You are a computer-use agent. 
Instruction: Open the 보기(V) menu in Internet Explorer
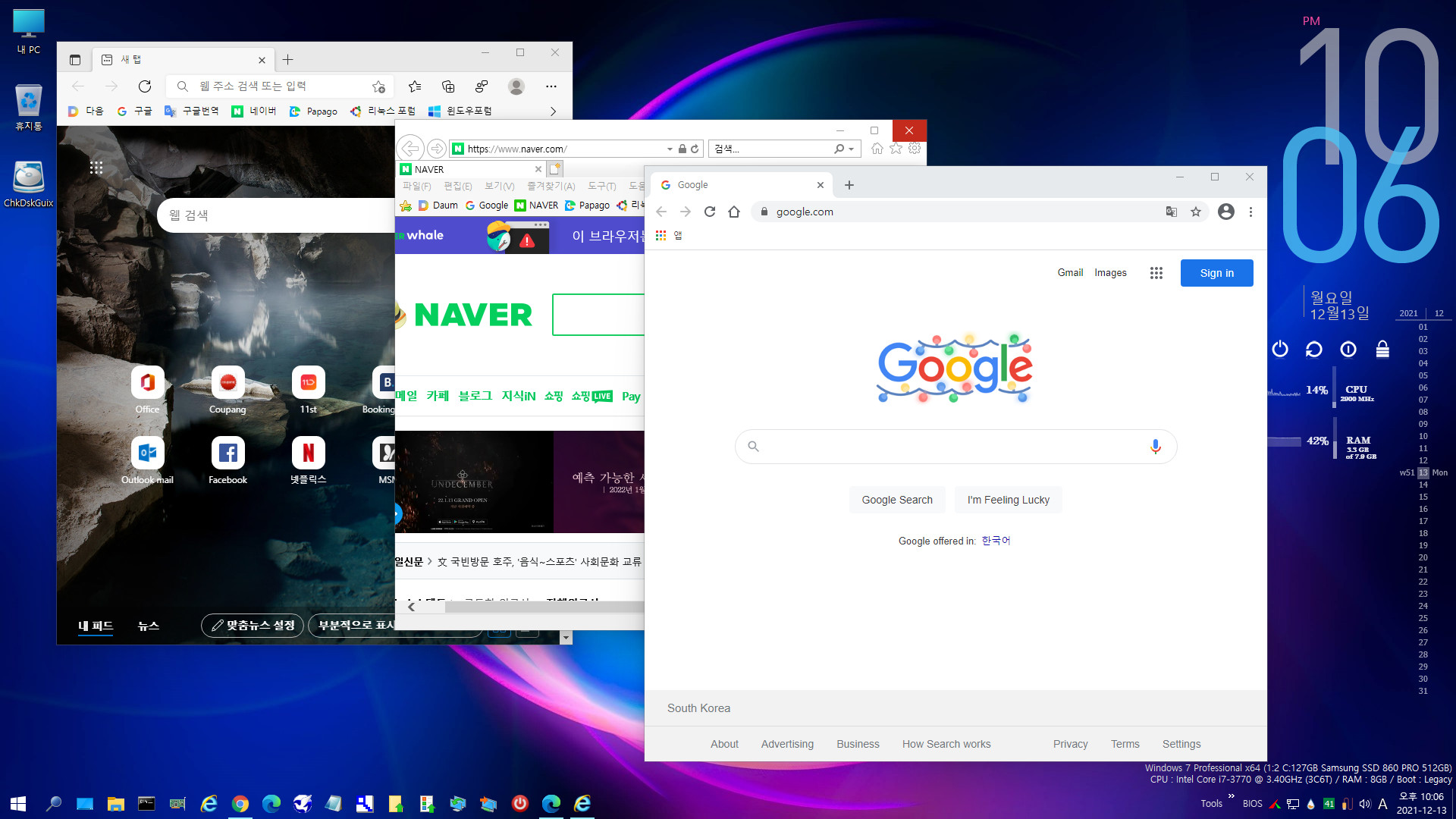coord(499,187)
